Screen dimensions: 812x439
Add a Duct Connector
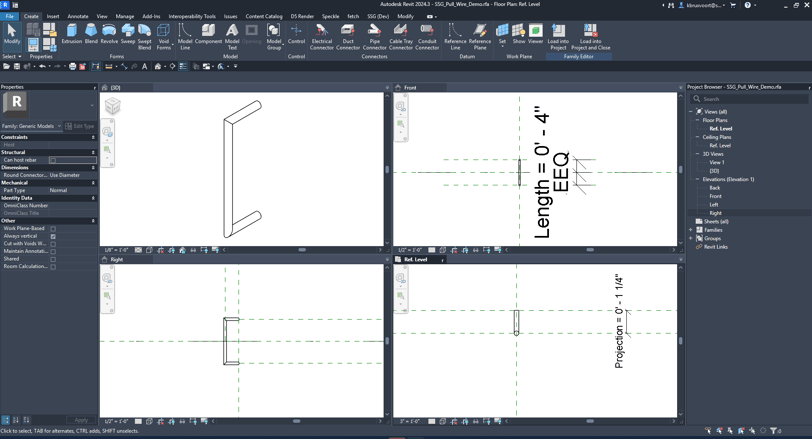pyautogui.click(x=348, y=36)
